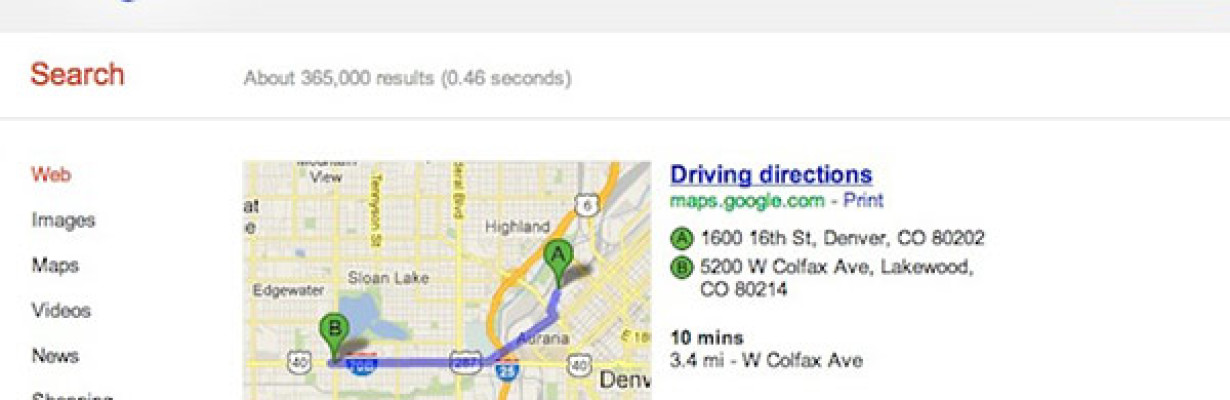Viewport: 1230px width, 400px height.
Task: Click the left Route 40 shield near Edgewater
Action: click(x=299, y=364)
